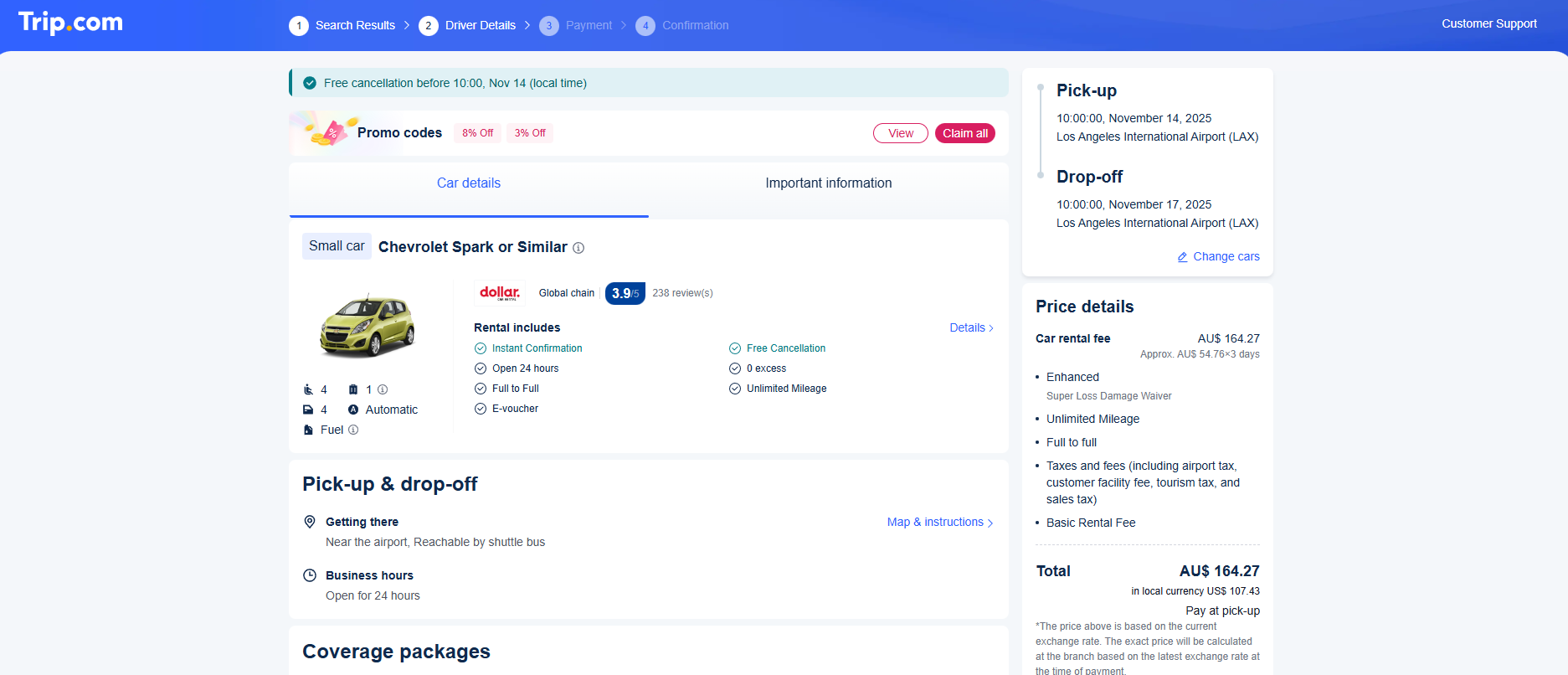Switch to the Important information tab
The image size is (1568, 675).
coord(829,183)
